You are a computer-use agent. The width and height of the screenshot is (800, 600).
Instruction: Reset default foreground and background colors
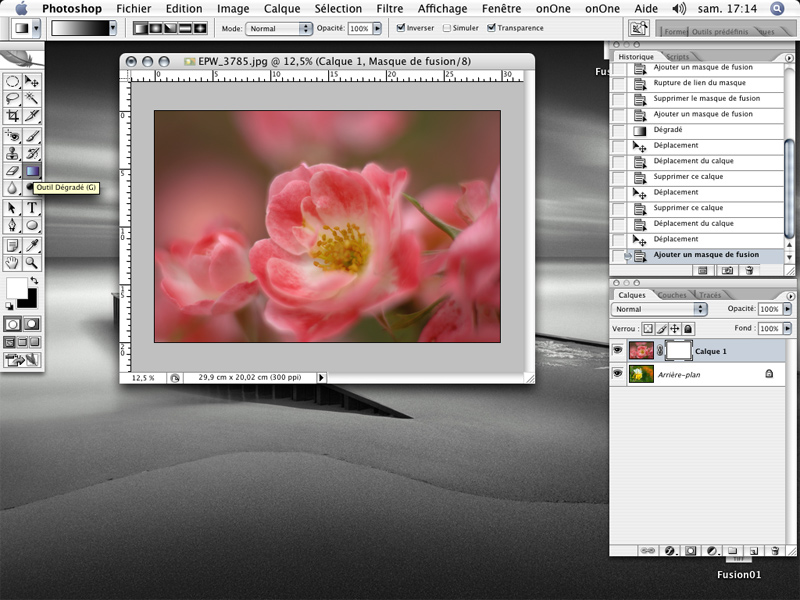[9, 306]
